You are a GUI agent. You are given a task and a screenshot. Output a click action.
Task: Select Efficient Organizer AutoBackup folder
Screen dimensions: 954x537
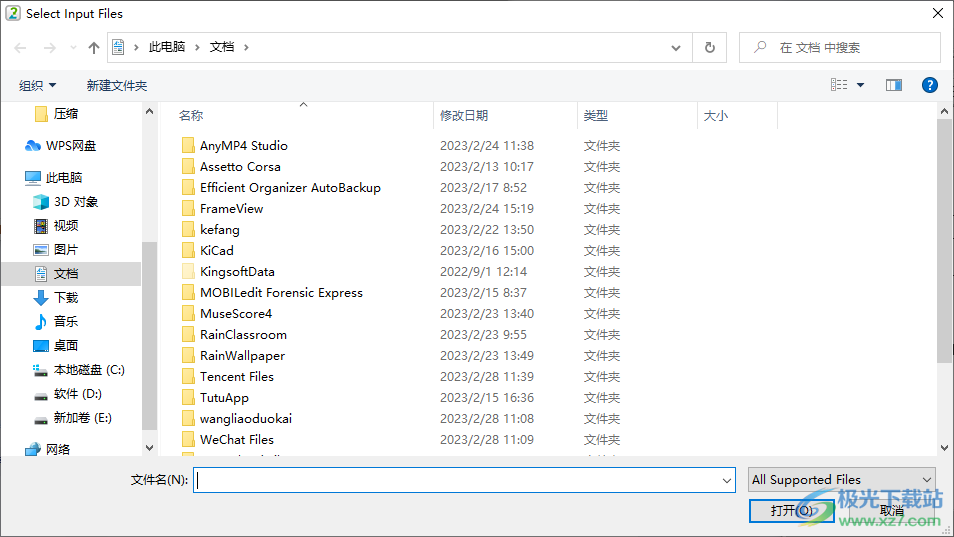point(290,187)
